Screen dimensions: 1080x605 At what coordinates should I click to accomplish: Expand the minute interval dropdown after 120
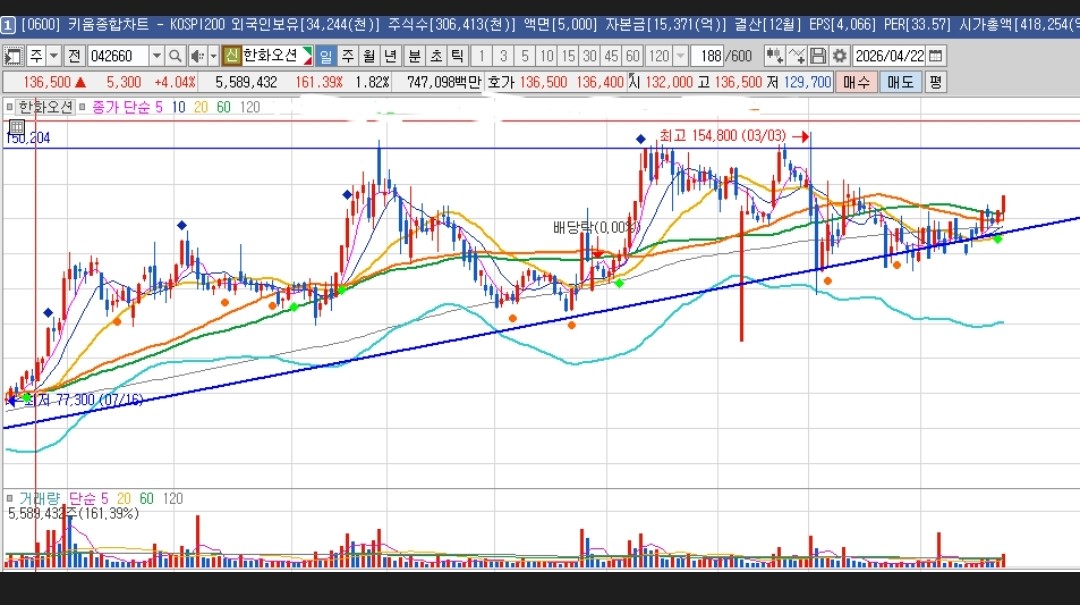coord(681,56)
